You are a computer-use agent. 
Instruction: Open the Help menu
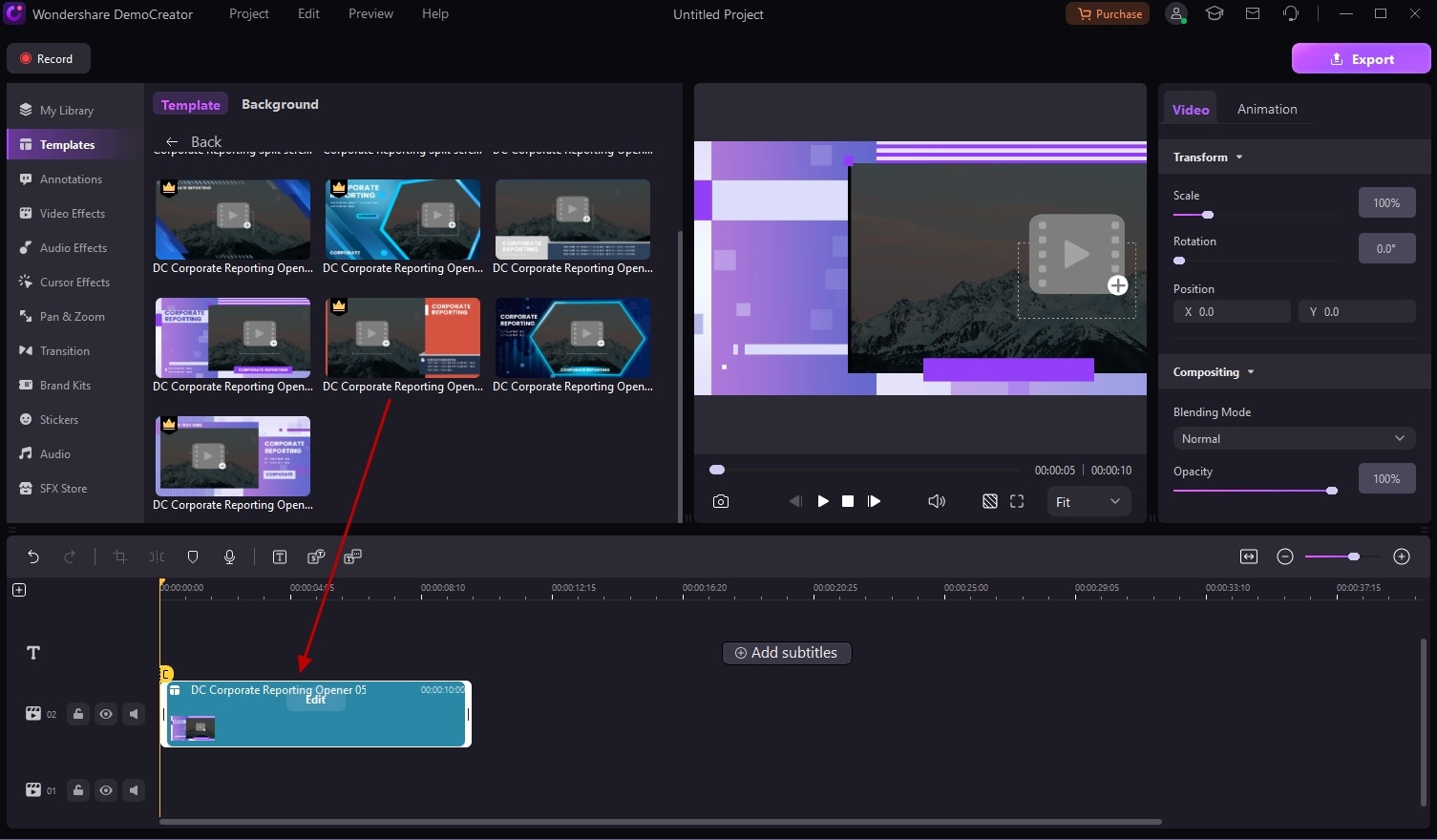(435, 14)
